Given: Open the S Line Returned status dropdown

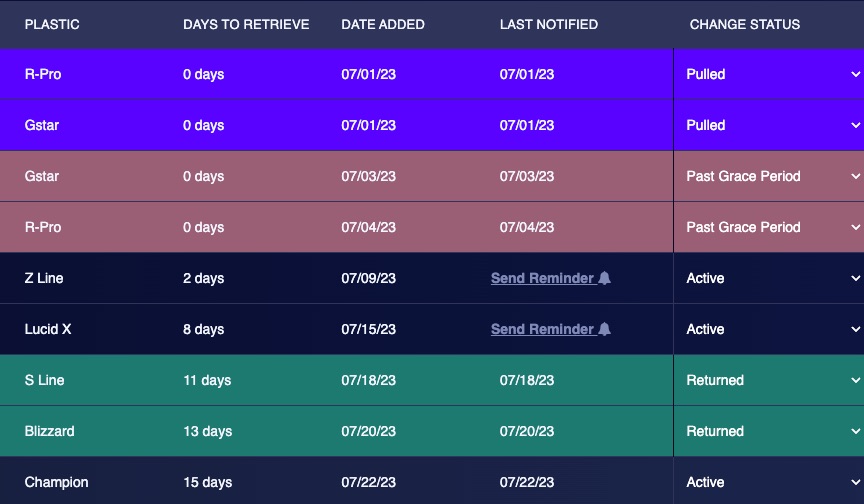Looking at the screenshot, I should [770, 381].
